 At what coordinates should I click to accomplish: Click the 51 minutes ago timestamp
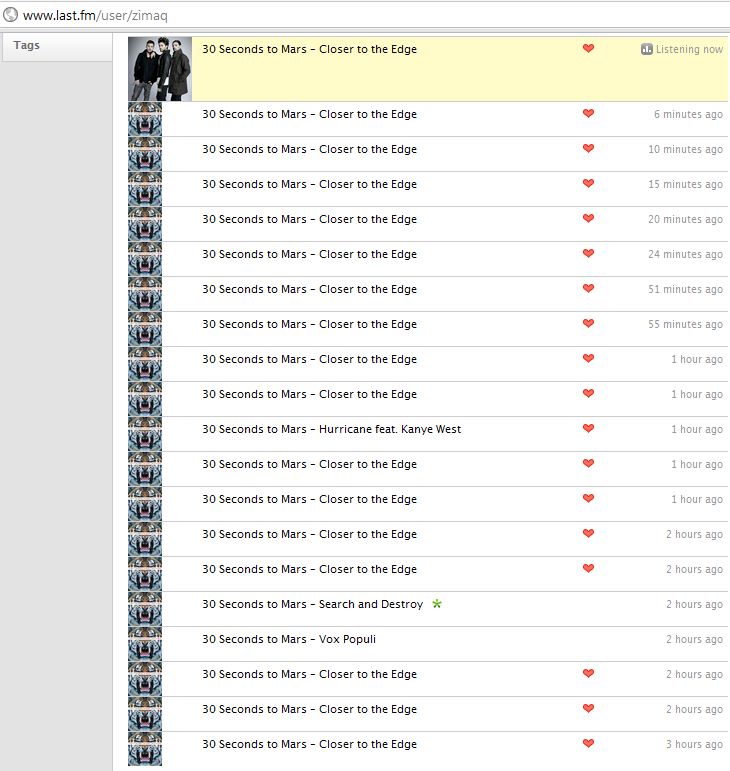pyautogui.click(x=685, y=289)
